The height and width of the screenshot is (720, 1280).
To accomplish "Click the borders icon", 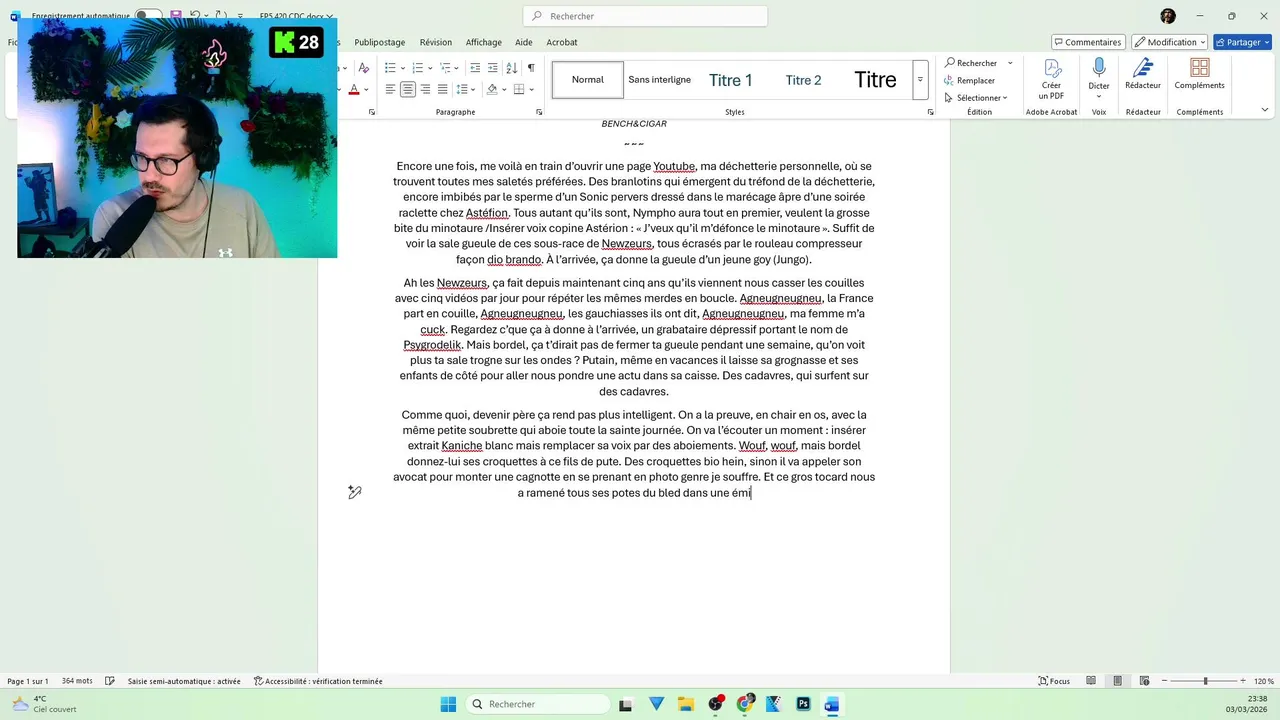I will point(518,89).
